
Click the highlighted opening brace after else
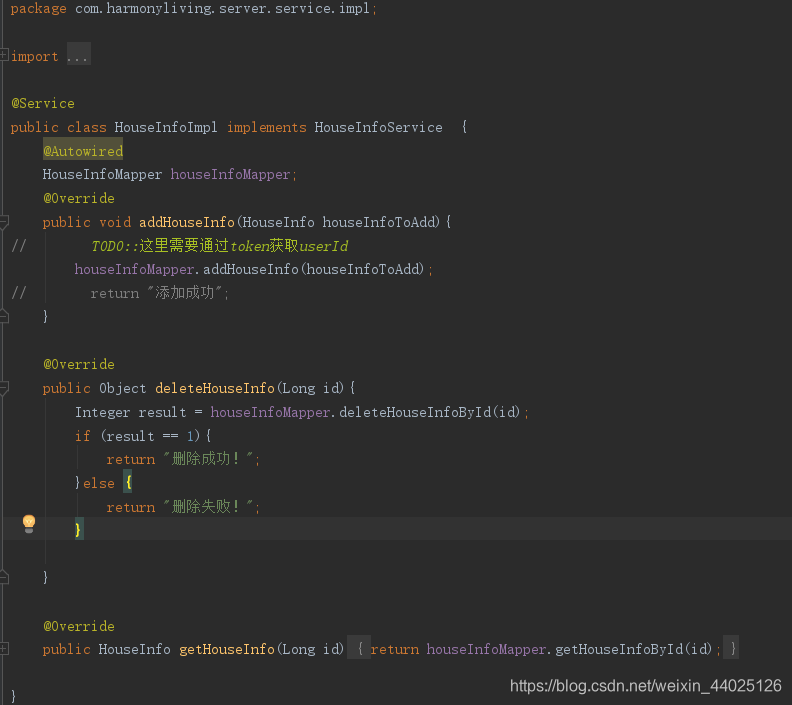pyautogui.click(x=128, y=482)
